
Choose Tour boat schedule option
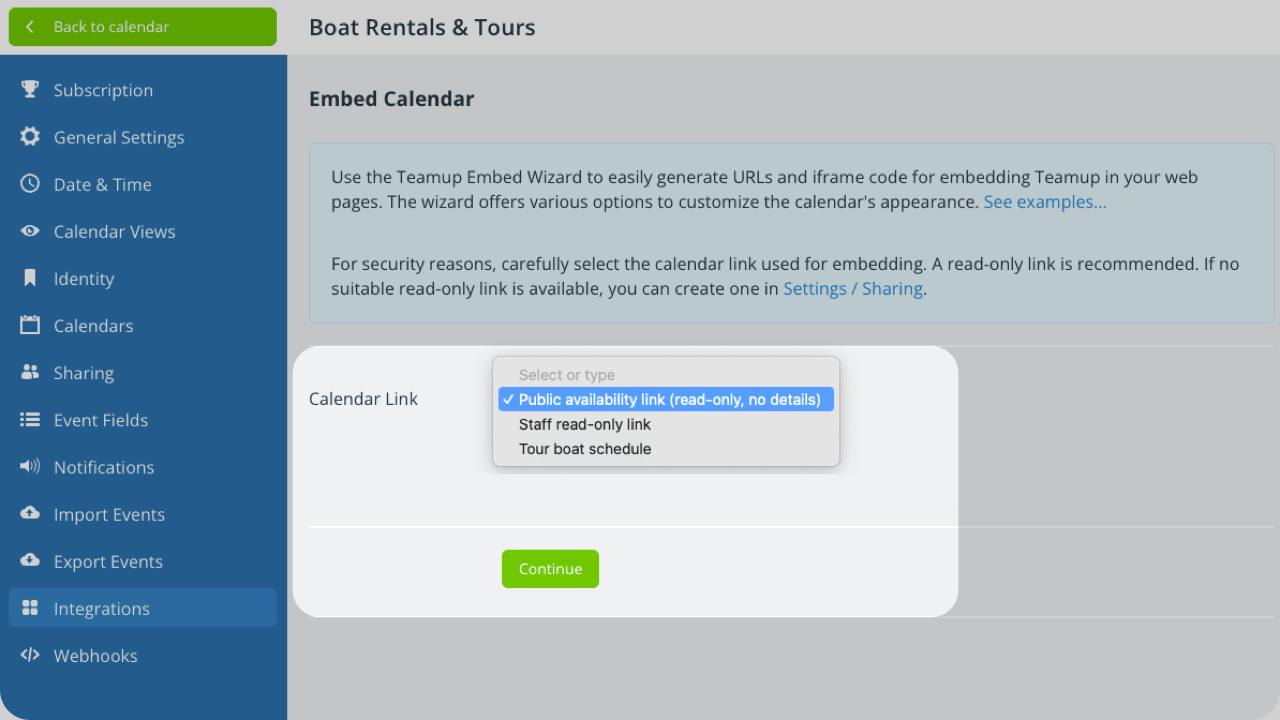666,449
